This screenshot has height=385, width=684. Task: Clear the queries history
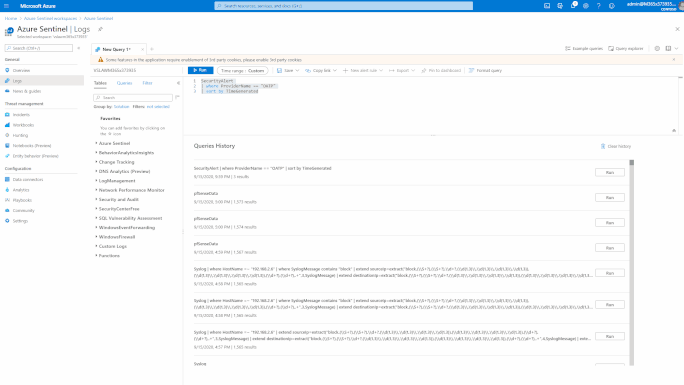pos(616,147)
